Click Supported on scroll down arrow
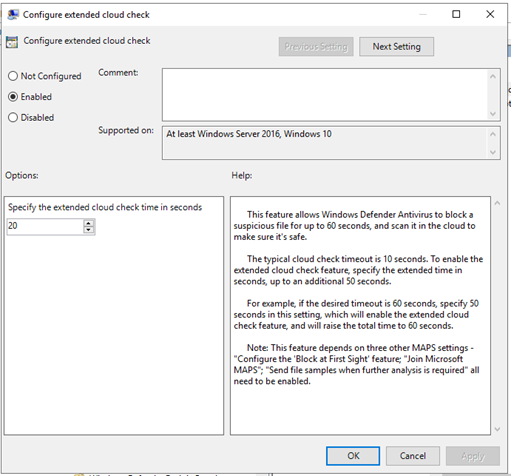511x476 pixels. click(493, 152)
